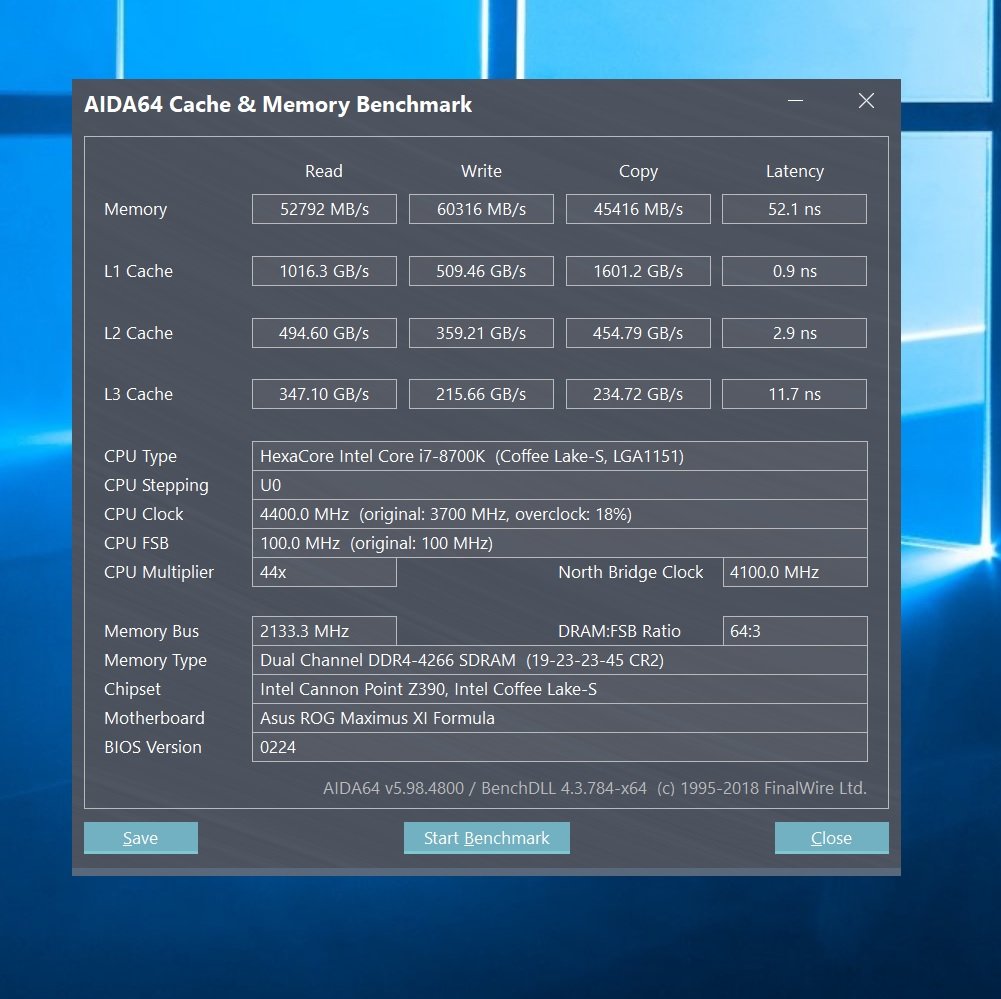Select Memory copy value 45416 MB/s
1001x999 pixels.
[x=638, y=209]
